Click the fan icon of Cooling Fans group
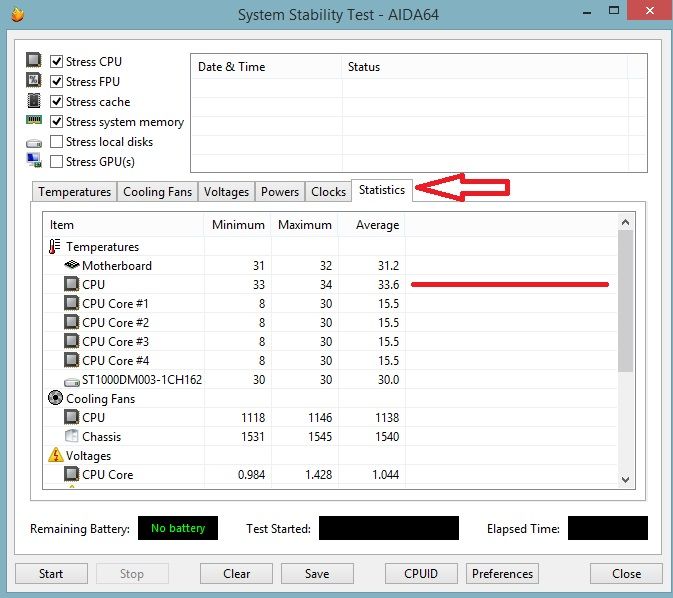Image resolution: width=673 pixels, height=598 pixels. point(55,398)
